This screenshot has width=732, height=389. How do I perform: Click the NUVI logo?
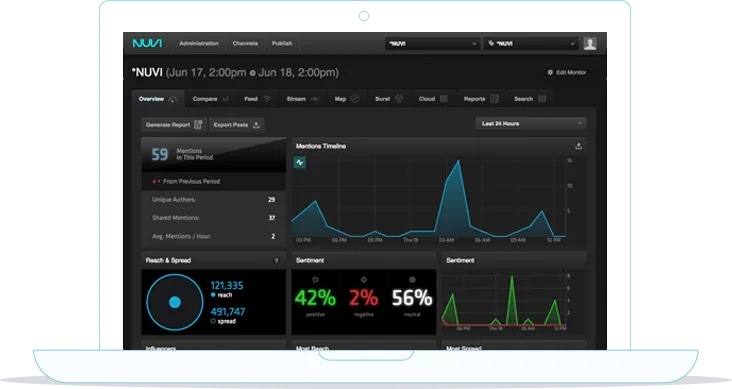147,43
